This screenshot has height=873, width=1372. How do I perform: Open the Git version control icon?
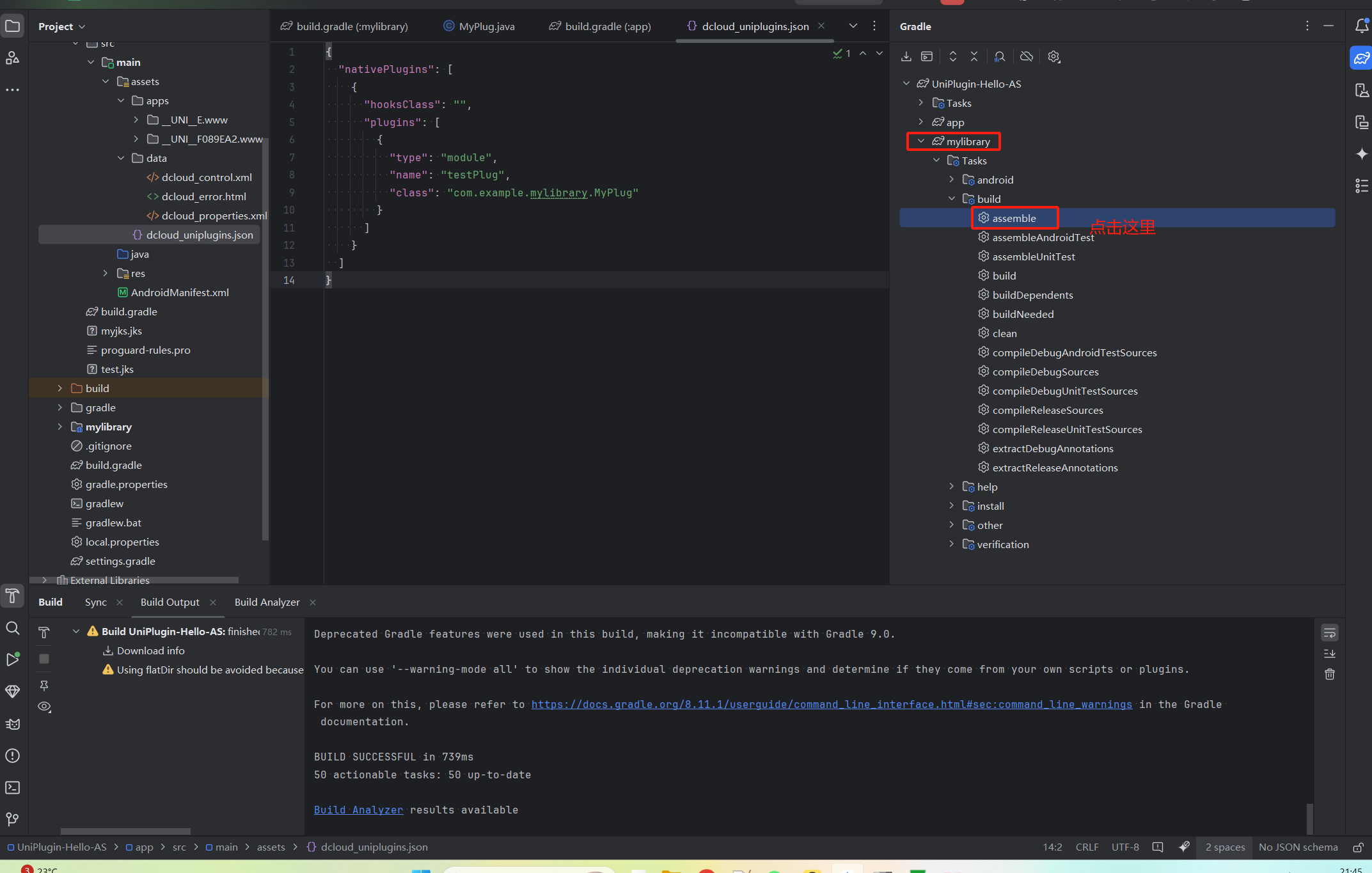click(13, 819)
